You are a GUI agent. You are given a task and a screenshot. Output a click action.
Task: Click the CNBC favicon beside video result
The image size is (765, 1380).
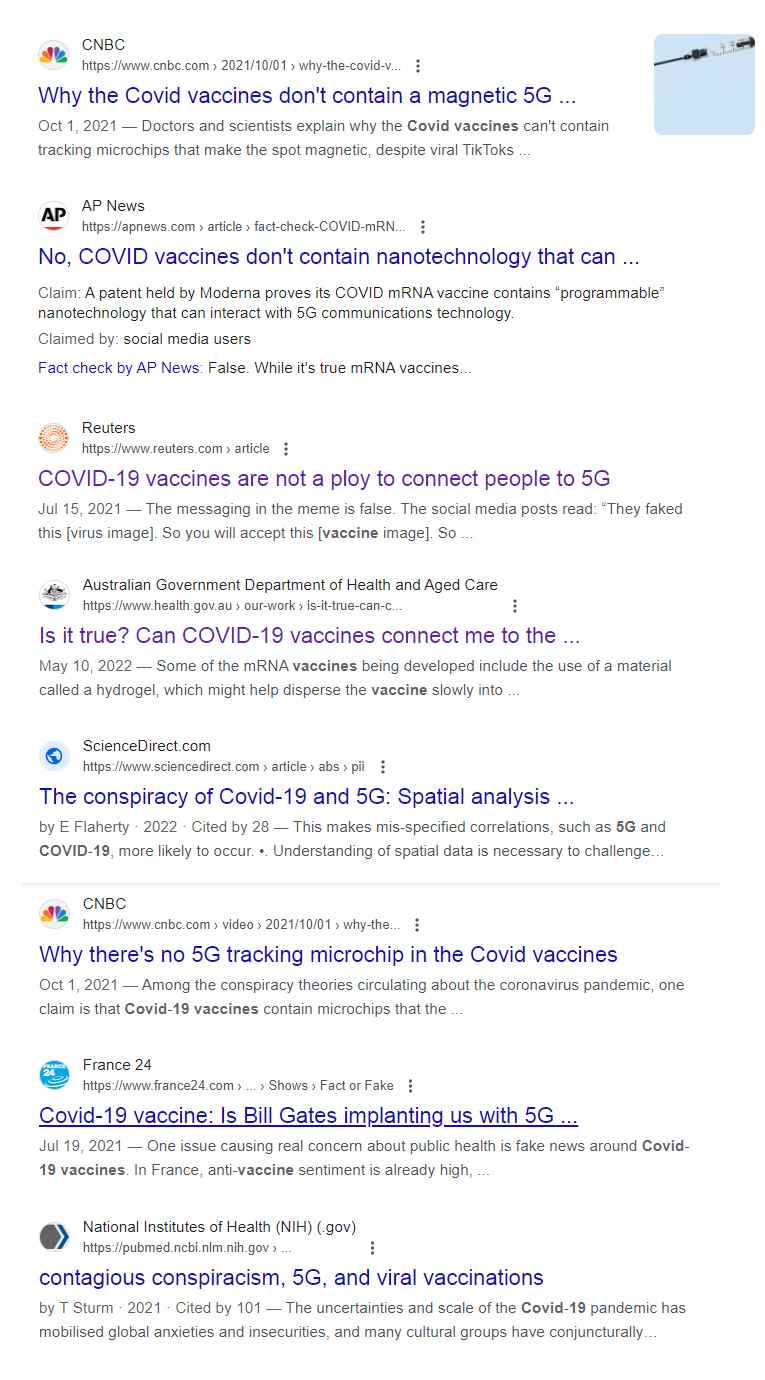point(54,914)
